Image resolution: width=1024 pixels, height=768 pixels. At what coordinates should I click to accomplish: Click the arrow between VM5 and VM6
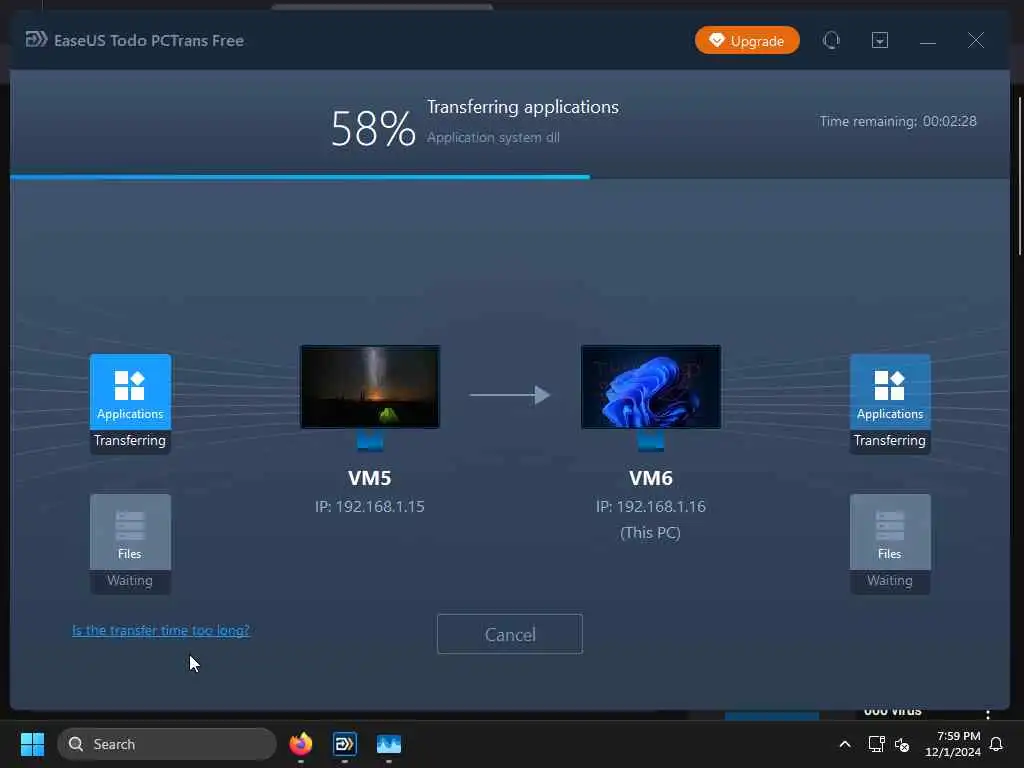tap(510, 394)
